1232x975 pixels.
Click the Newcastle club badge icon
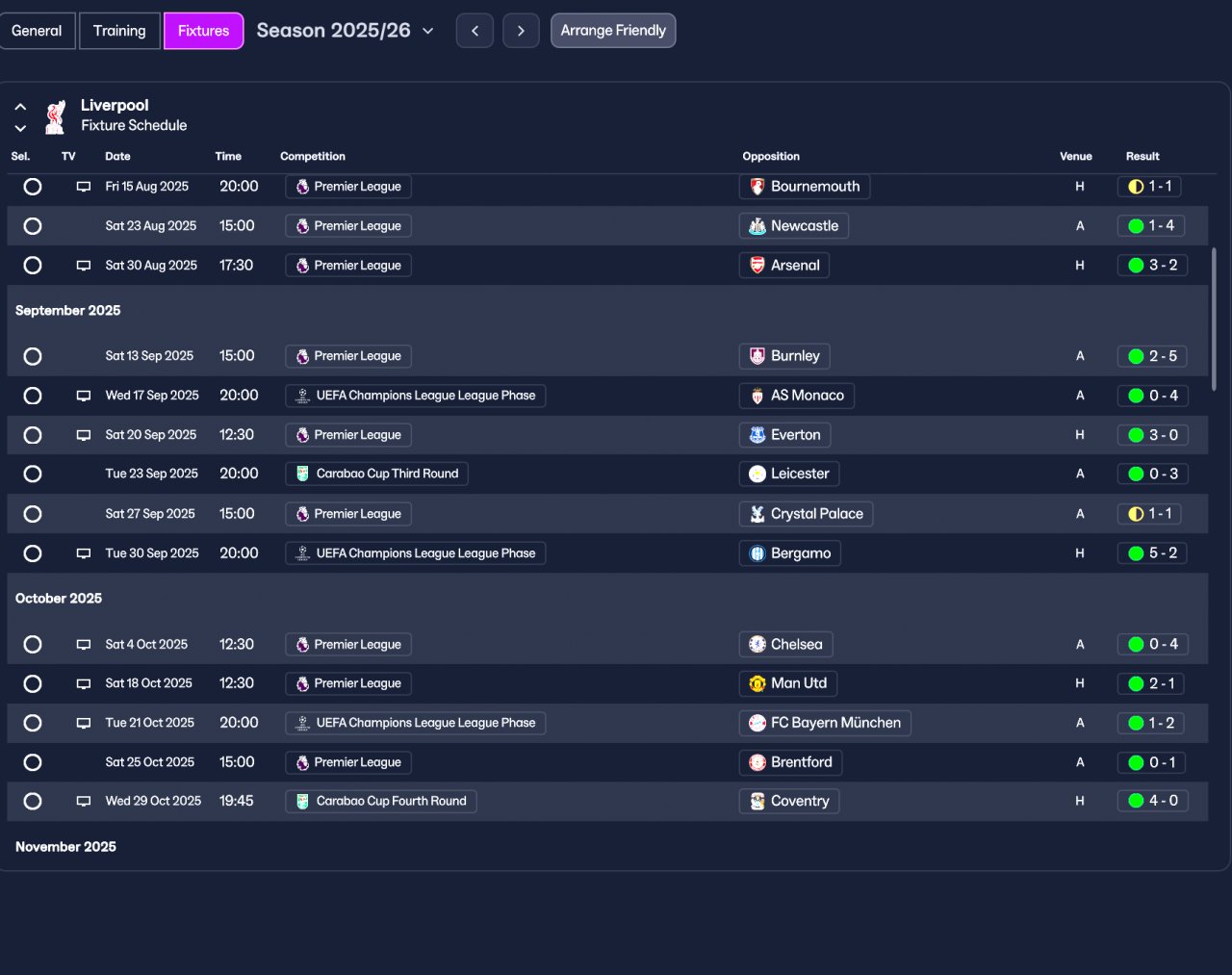pyautogui.click(x=757, y=226)
